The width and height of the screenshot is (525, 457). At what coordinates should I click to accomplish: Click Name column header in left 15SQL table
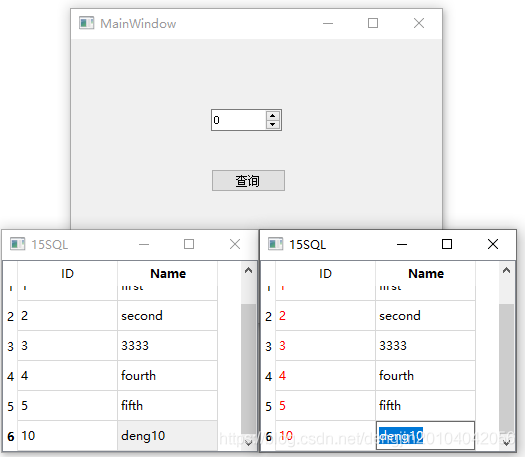pyautogui.click(x=168, y=274)
